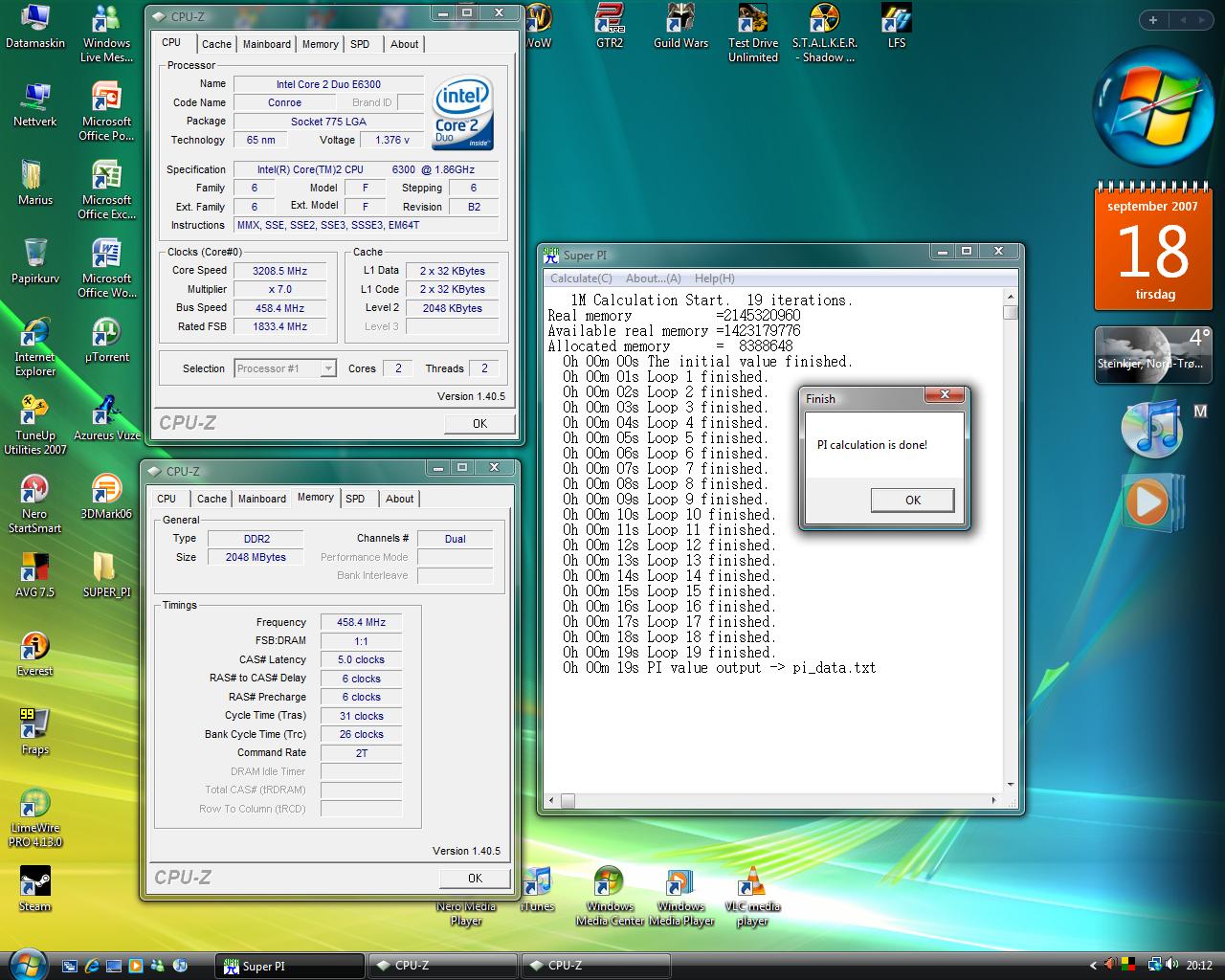Open iTunes desktop icon
This screenshot has width=1225, height=980.
tap(537, 890)
